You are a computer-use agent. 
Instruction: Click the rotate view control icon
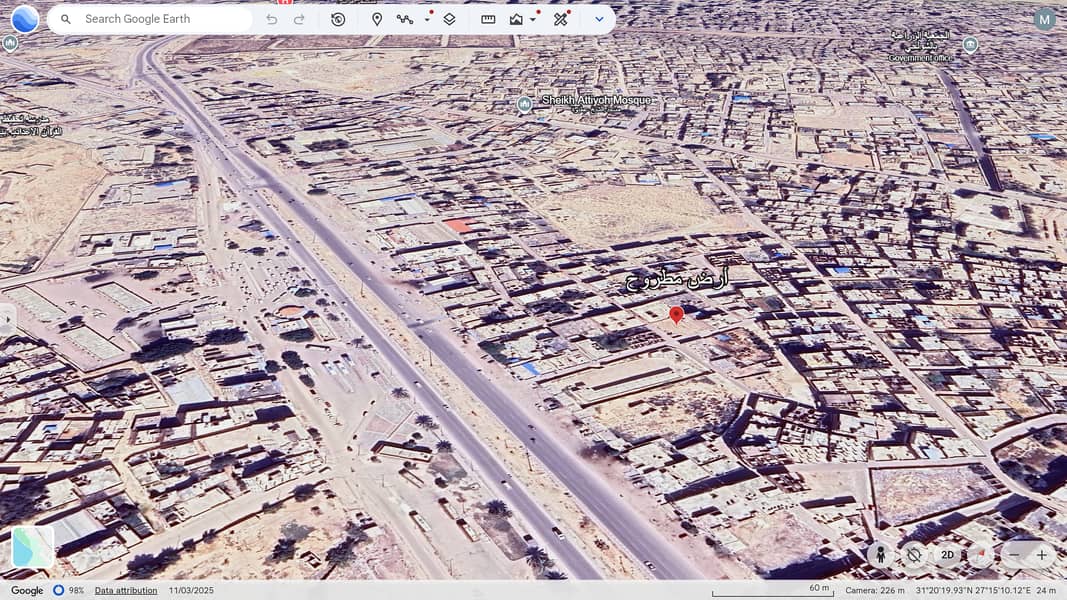click(914, 555)
